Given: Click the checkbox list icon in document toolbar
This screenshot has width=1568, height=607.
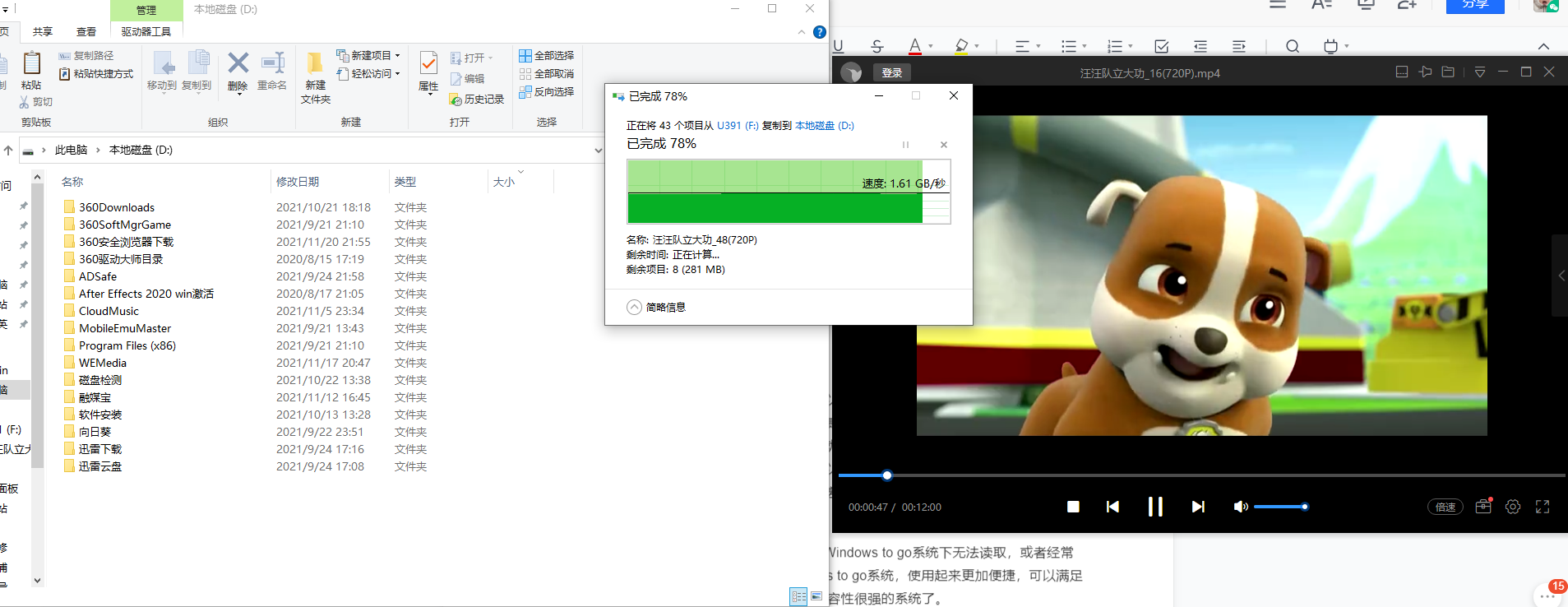Looking at the screenshot, I should (1162, 47).
